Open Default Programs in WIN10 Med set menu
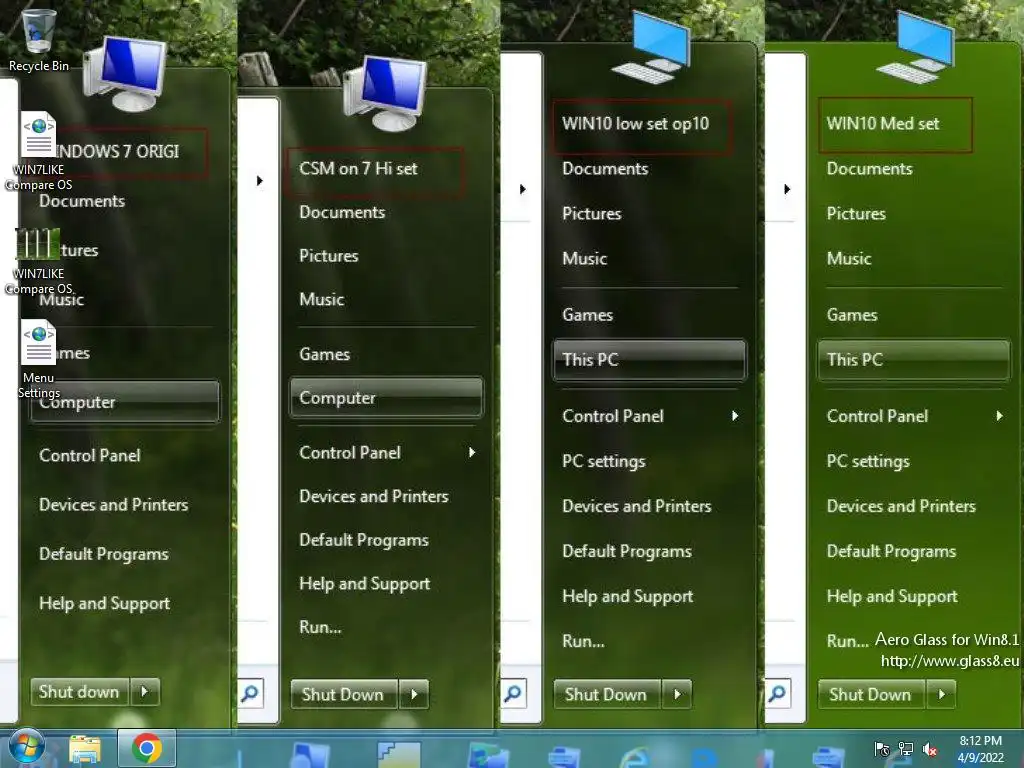This screenshot has height=768, width=1024. pos(891,551)
